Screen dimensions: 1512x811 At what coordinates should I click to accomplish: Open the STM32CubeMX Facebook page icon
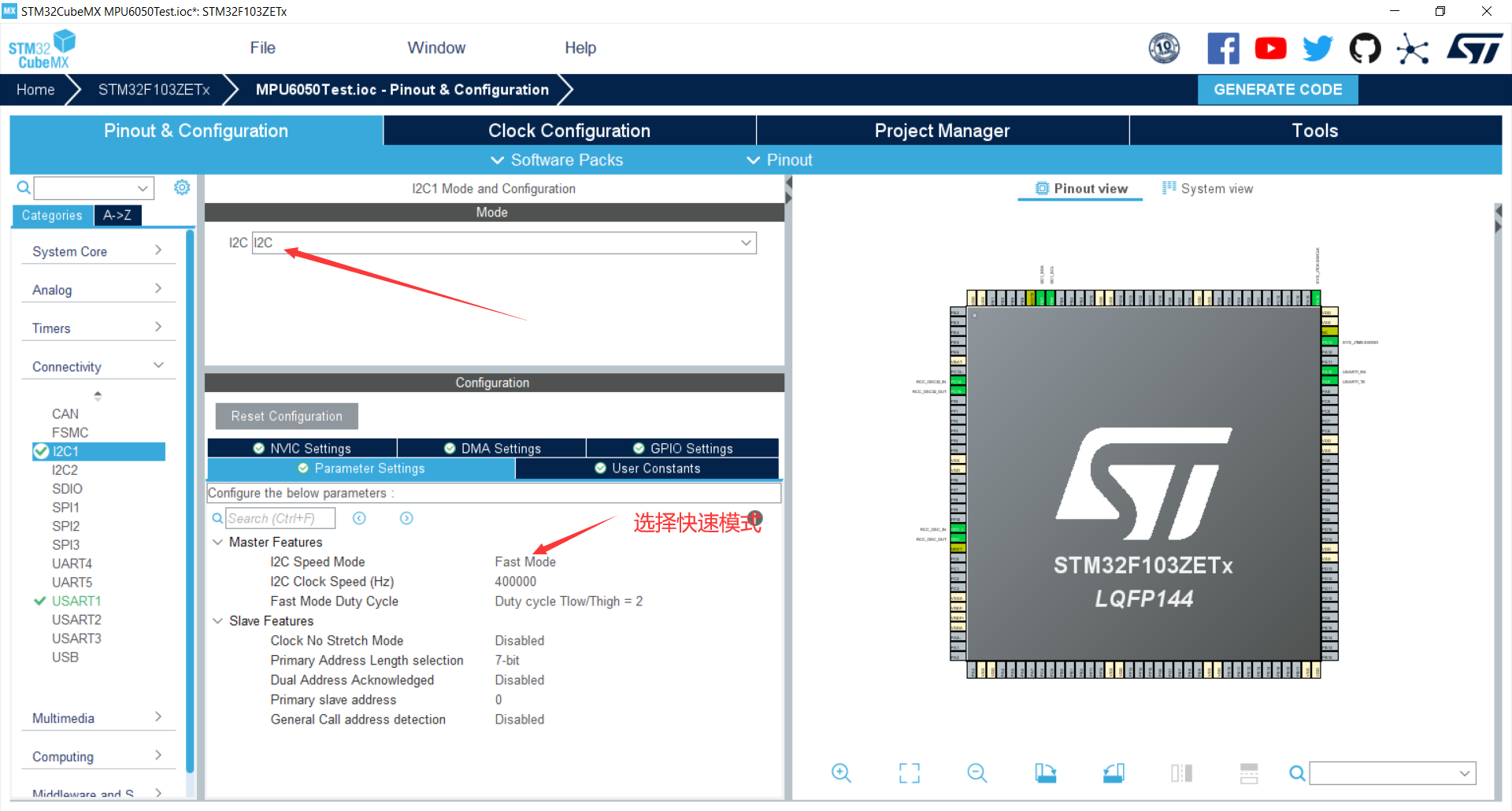1223,48
